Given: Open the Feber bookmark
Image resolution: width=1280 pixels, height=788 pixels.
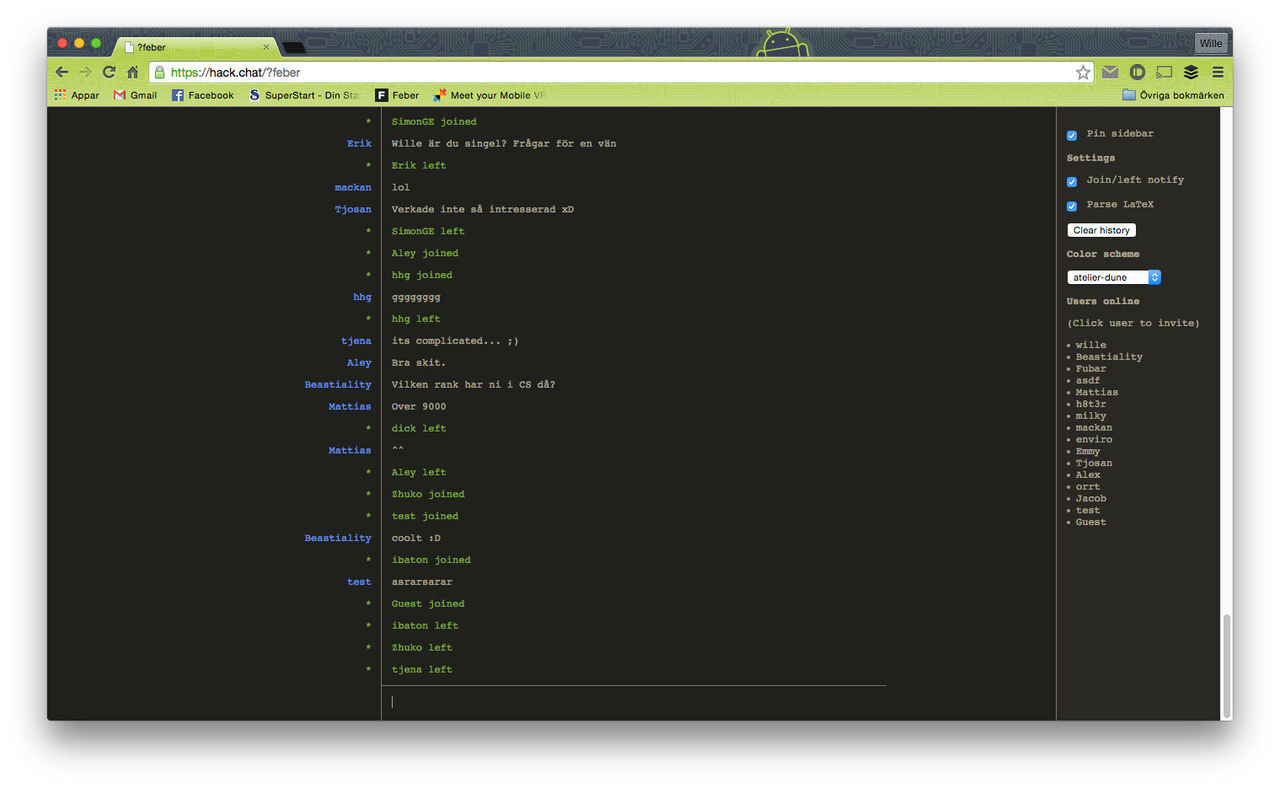Looking at the screenshot, I should 397,95.
